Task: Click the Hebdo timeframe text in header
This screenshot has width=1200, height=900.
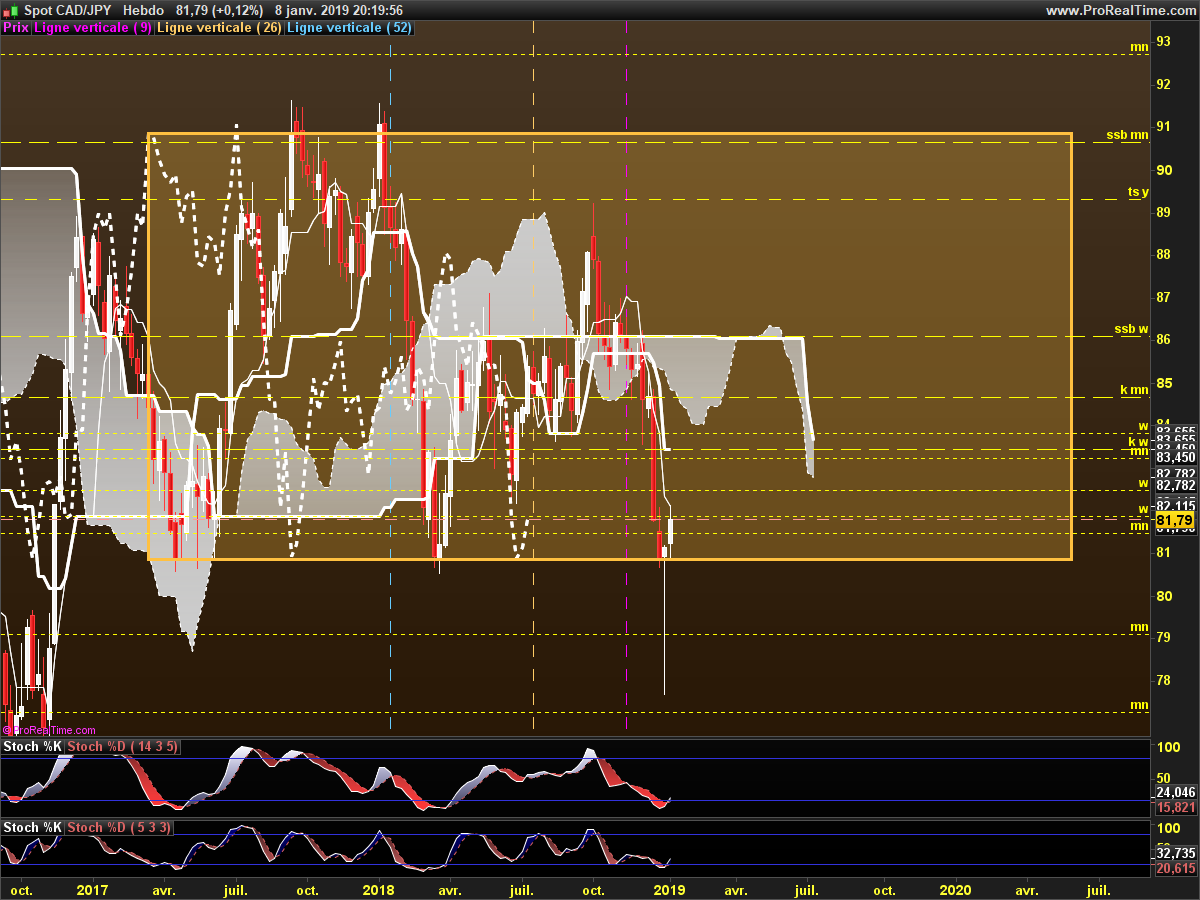Action: (144, 10)
